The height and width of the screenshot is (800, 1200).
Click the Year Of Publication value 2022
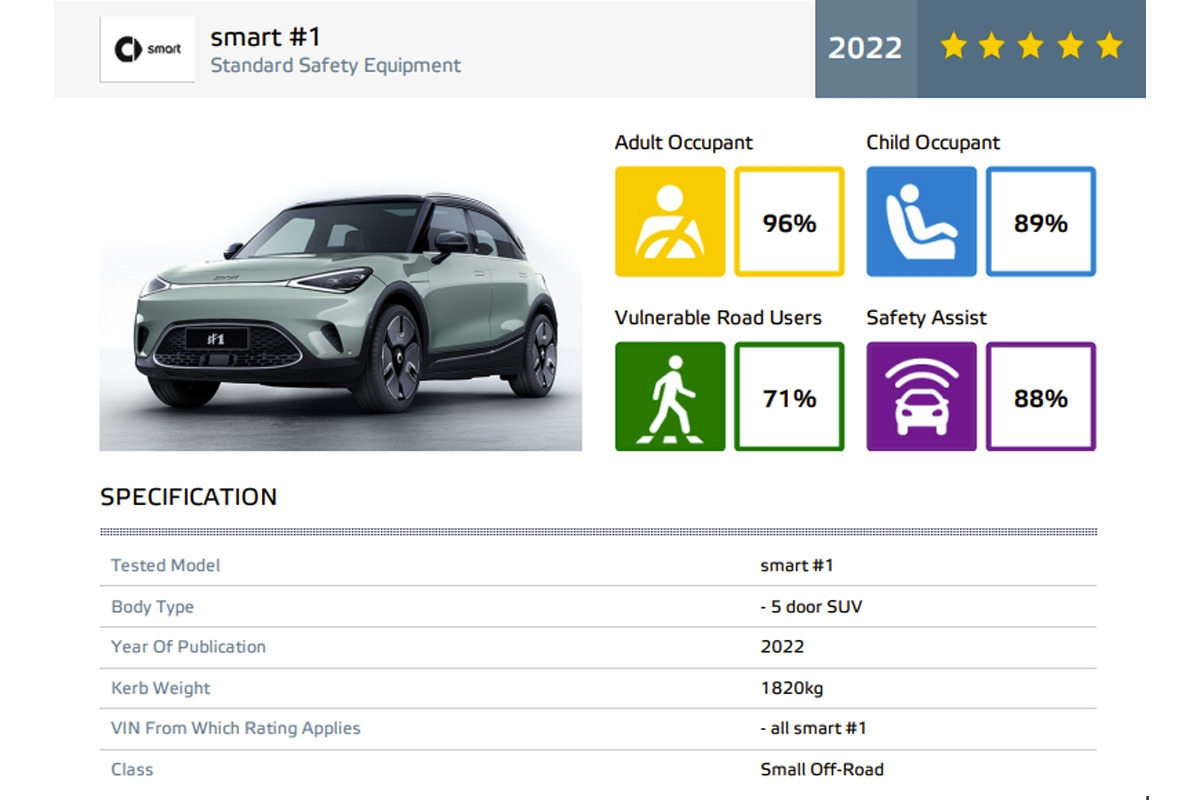(x=782, y=647)
